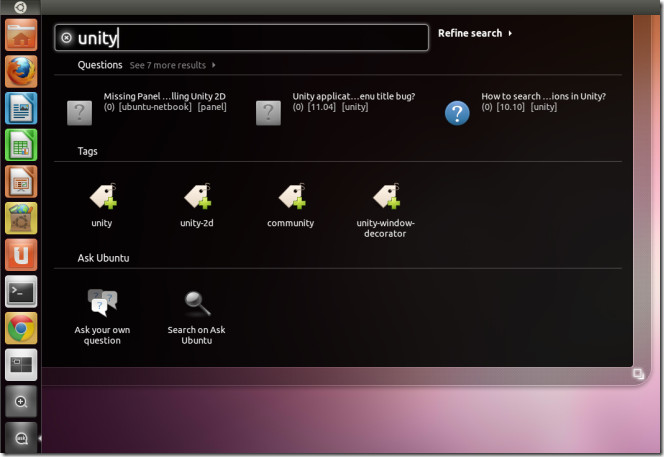The height and width of the screenshot is (457, 664).
Task: Launch the Terminal from the launcher
Action: tap(21, 292)
